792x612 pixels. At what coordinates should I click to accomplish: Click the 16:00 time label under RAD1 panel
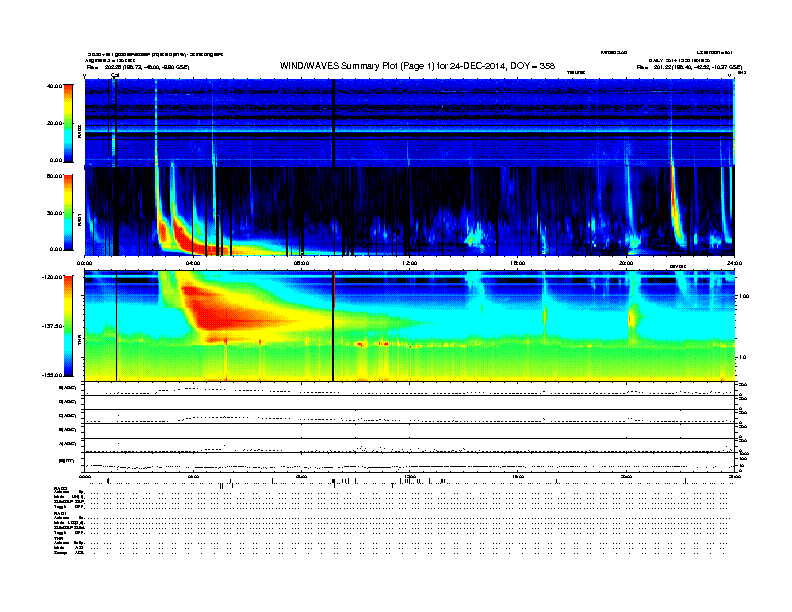[518, 263]
